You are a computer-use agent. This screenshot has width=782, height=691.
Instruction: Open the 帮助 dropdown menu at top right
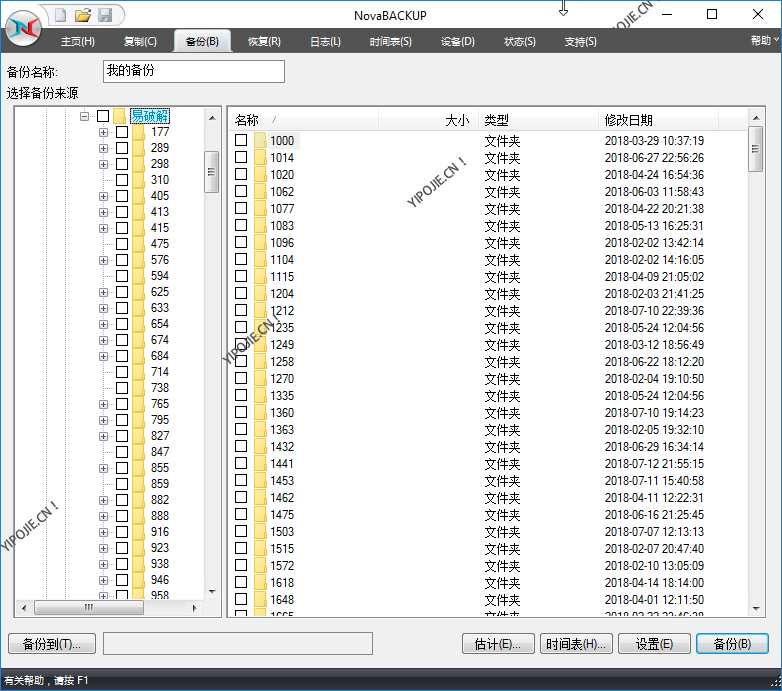coord(761,41)
